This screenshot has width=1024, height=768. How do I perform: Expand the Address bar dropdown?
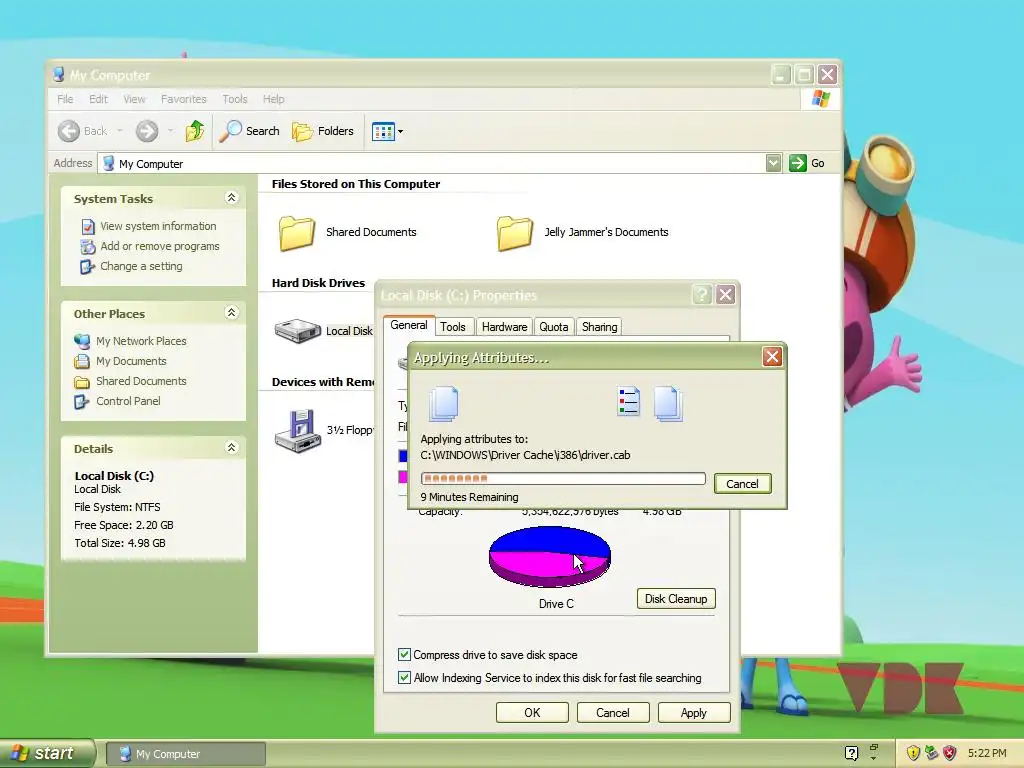(x=773, y=163)
